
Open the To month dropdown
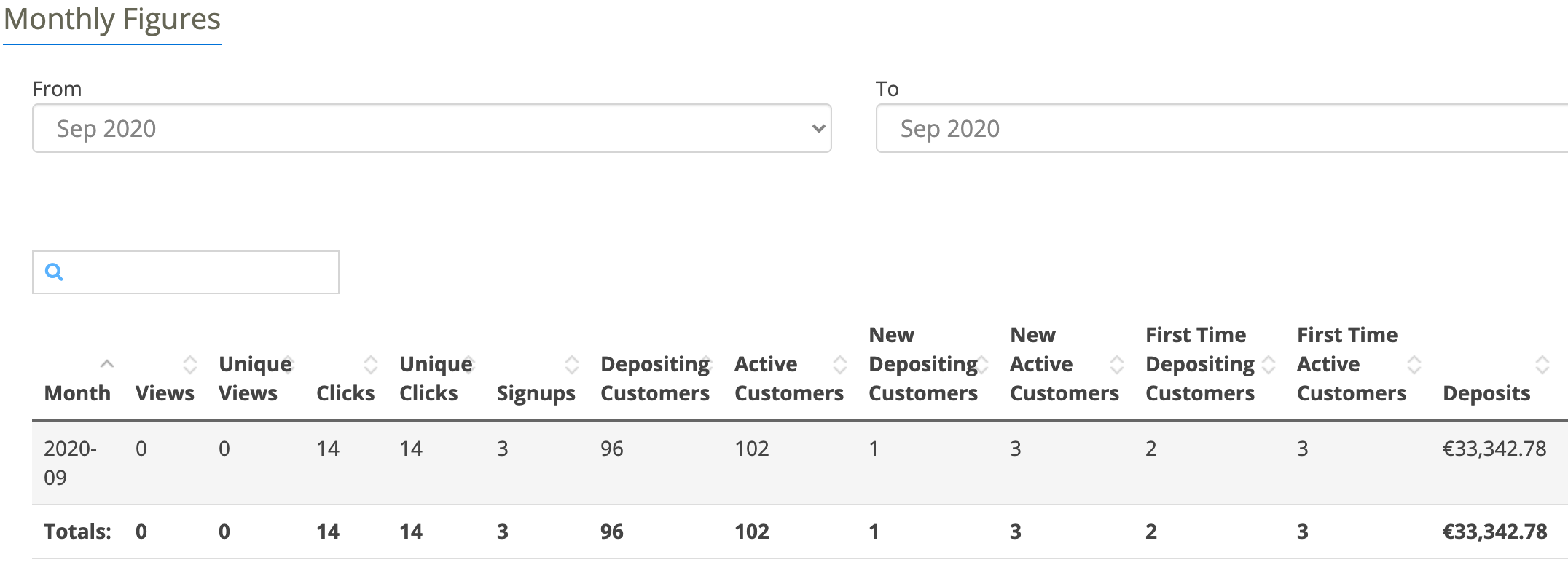[1222, 128]
